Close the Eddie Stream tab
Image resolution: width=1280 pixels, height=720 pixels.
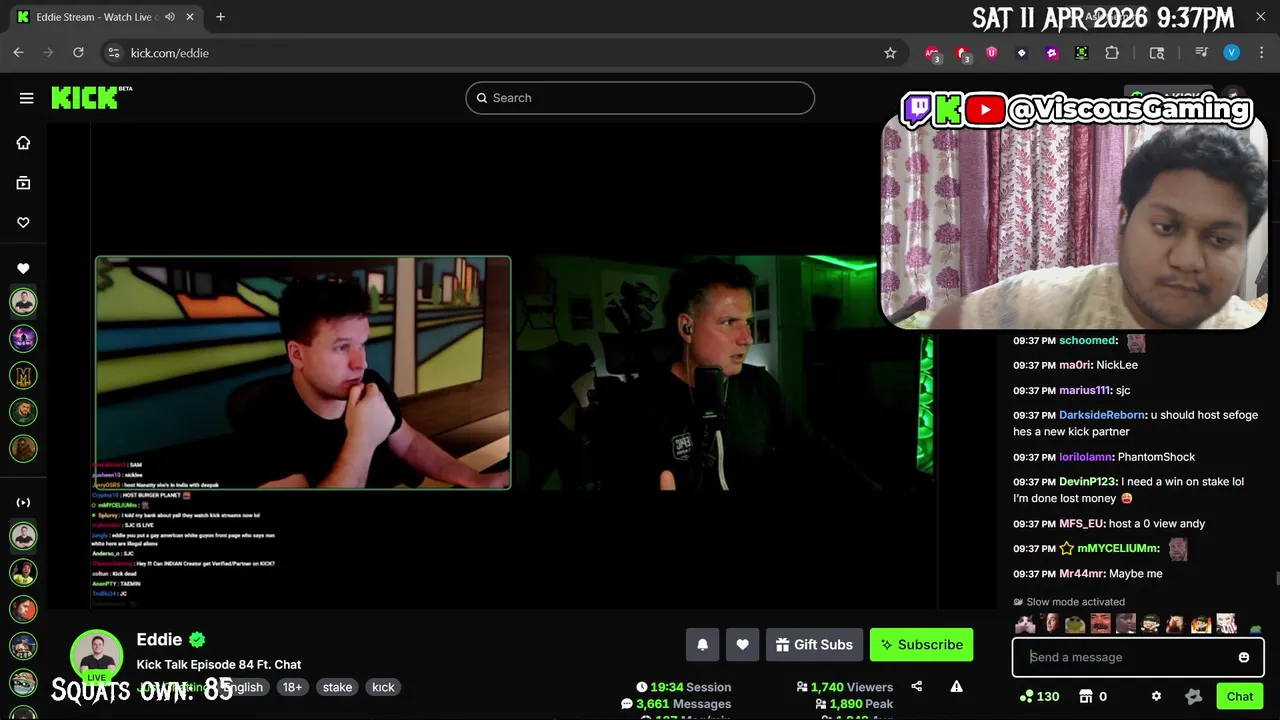tap(190, 17)
